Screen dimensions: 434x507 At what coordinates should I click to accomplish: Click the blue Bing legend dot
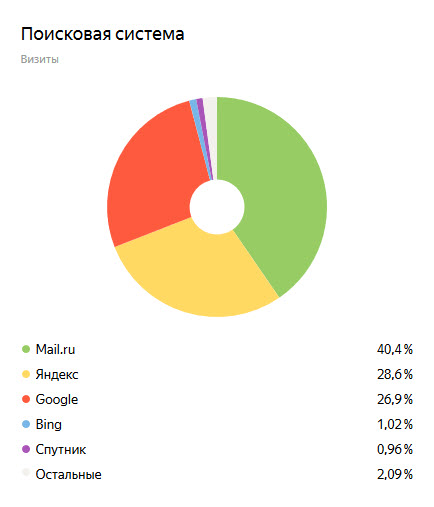[26, 424]
